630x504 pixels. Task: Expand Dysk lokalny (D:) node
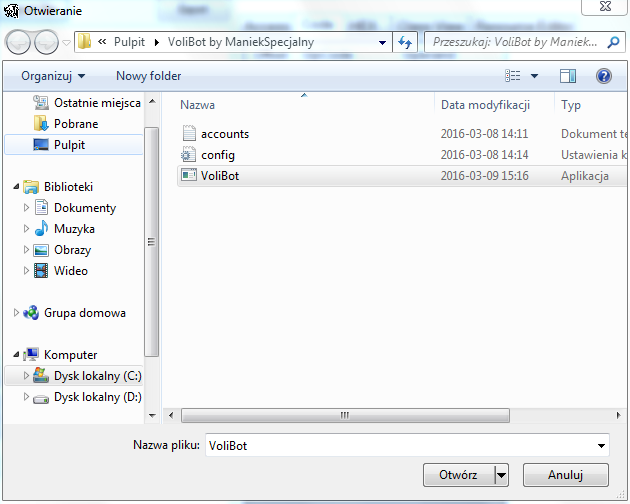(26, 397)
